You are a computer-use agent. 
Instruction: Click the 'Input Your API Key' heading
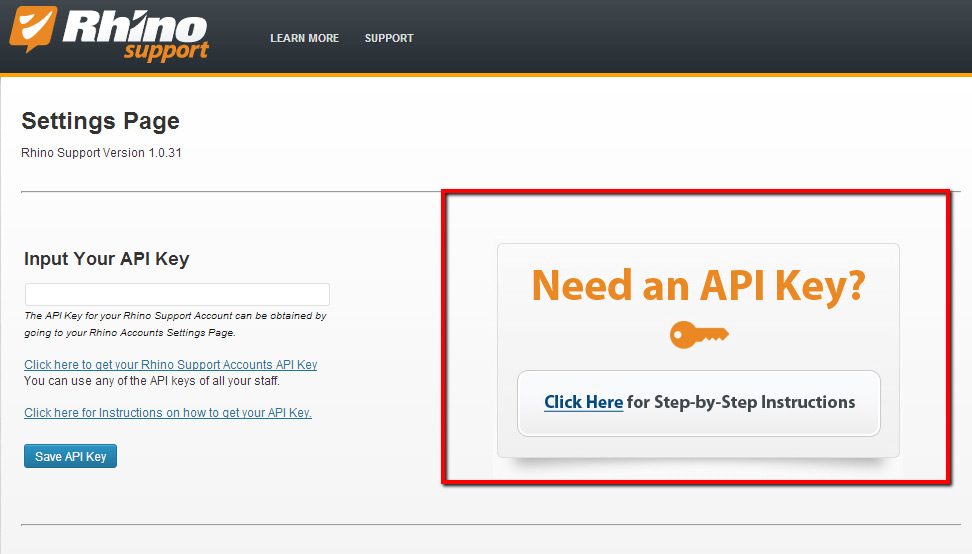[x=107, y=258]
